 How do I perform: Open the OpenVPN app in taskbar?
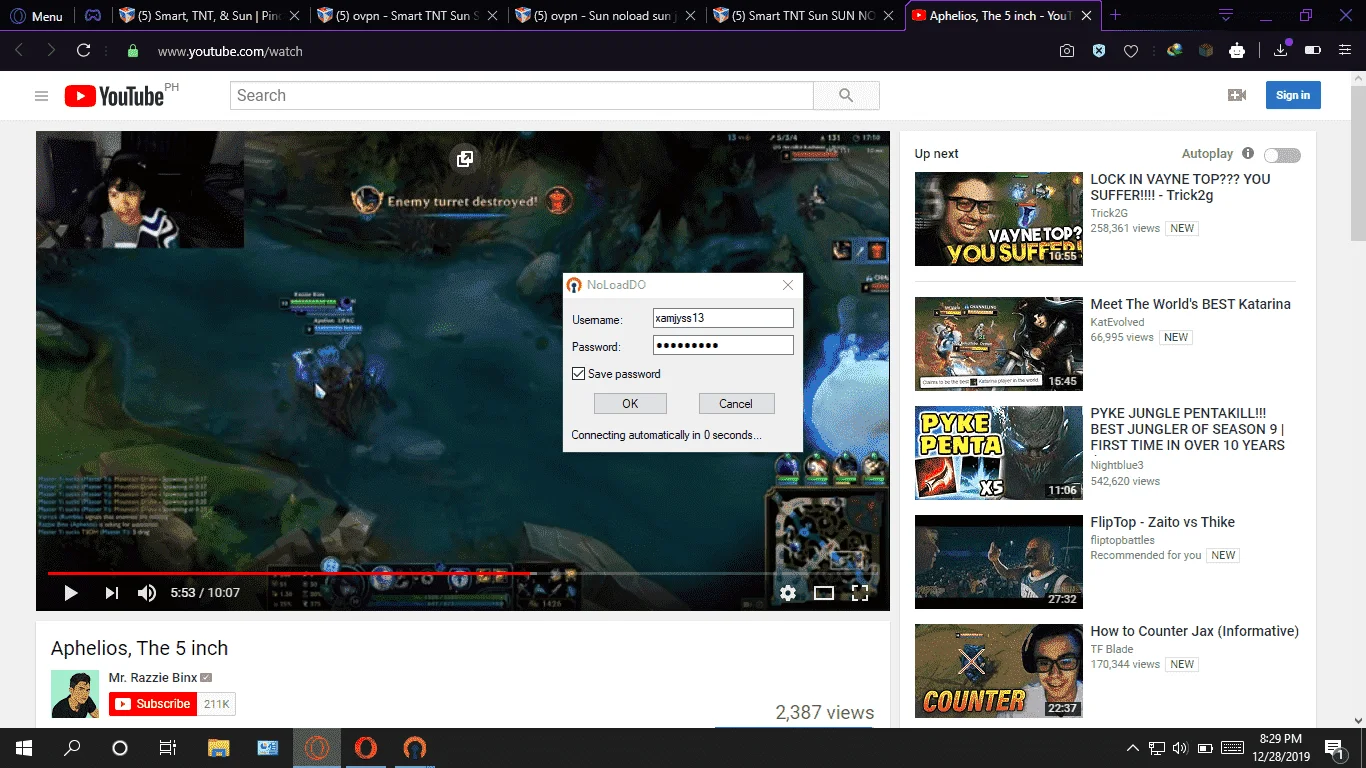coord(414,748)
